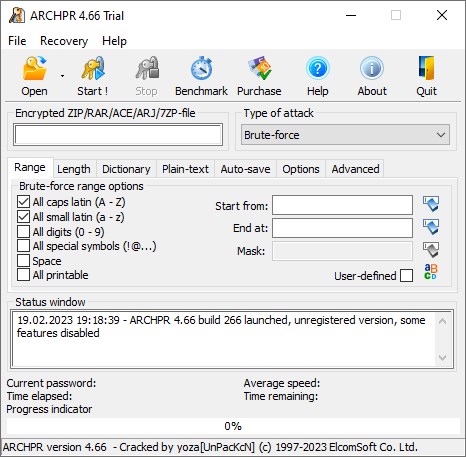Switch to the Length tab
Viewport: 466px width, 457px height.
(74, 169)
